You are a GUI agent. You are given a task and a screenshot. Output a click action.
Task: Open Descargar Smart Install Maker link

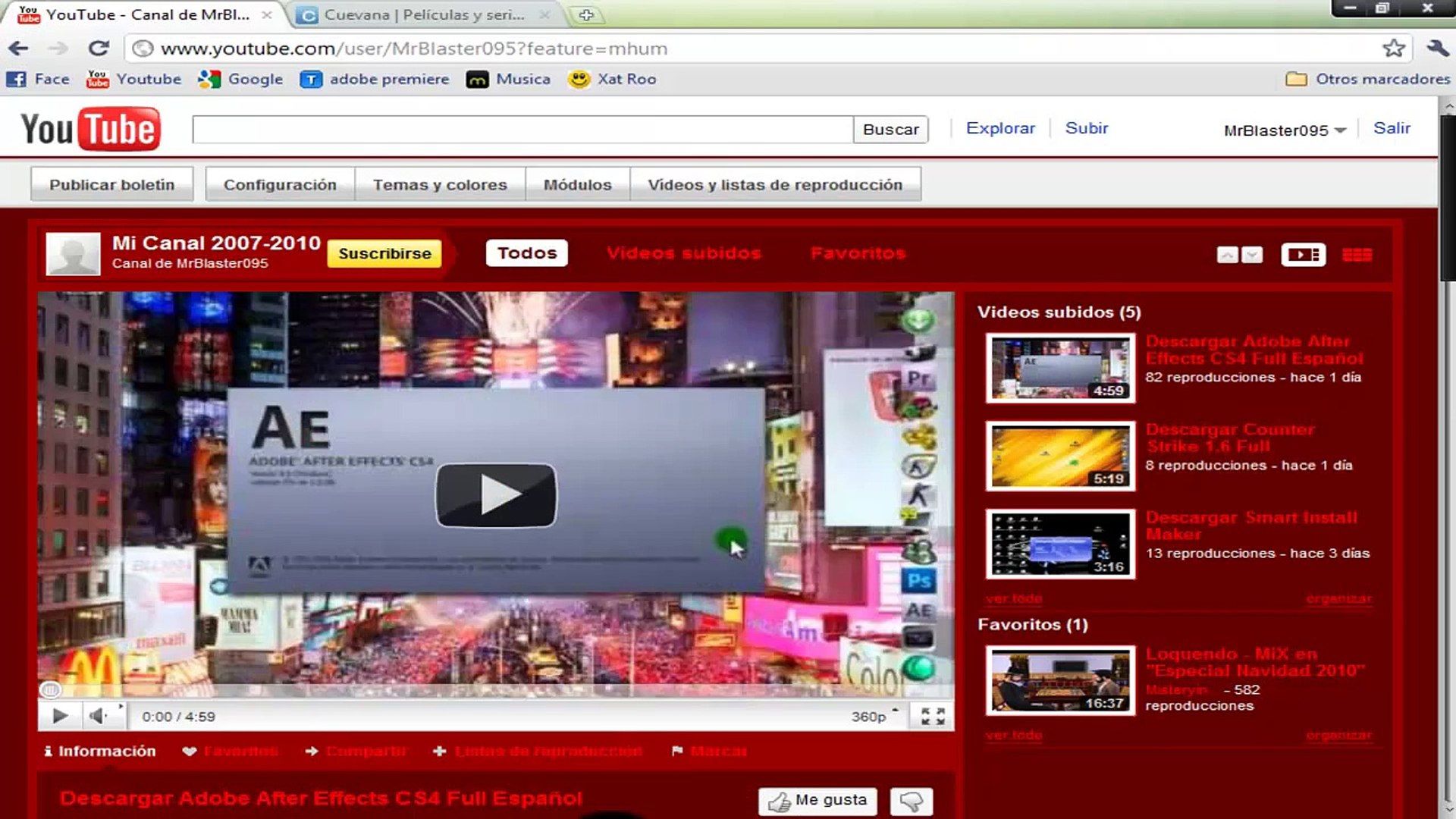coord(1251,526)
